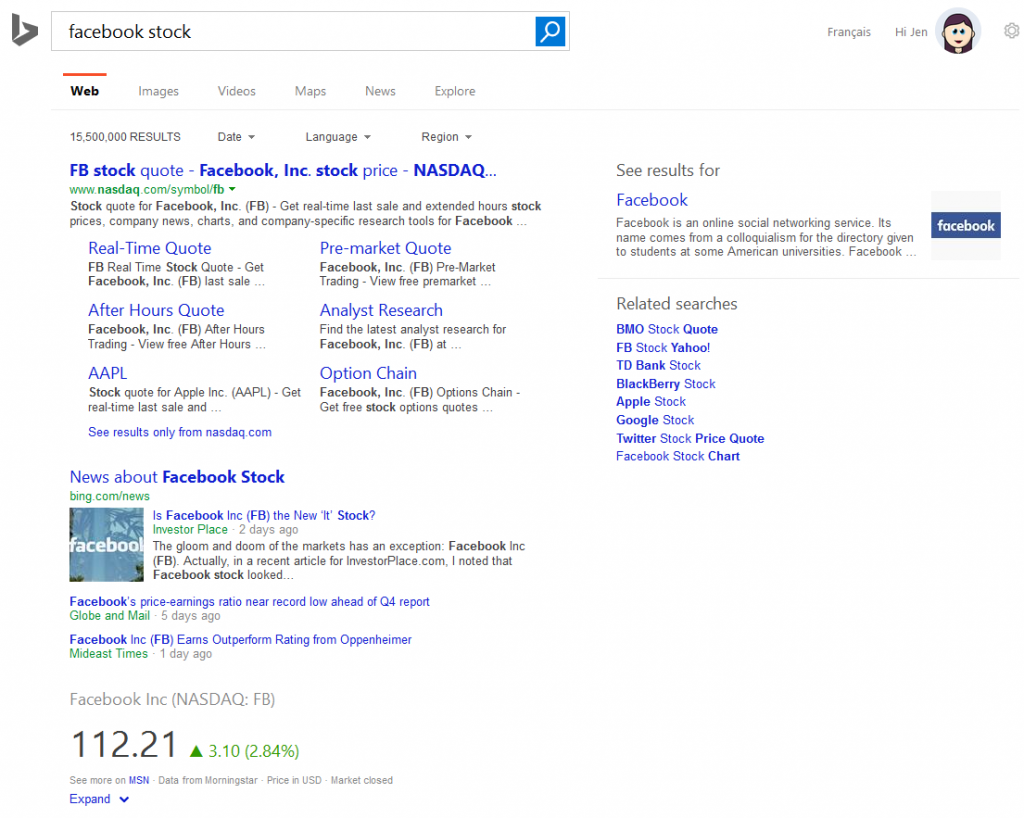This screenshot has width=1024, height=818.
Task: Click the Facebook news article thumbnail
Action: pyautogui.click(x=106, y=544)
